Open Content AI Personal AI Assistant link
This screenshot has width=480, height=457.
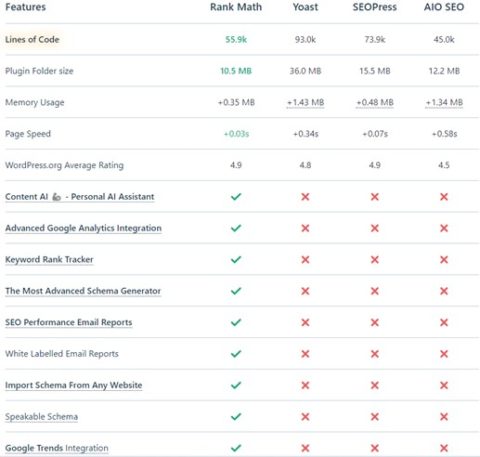click(x=80, y=197)
